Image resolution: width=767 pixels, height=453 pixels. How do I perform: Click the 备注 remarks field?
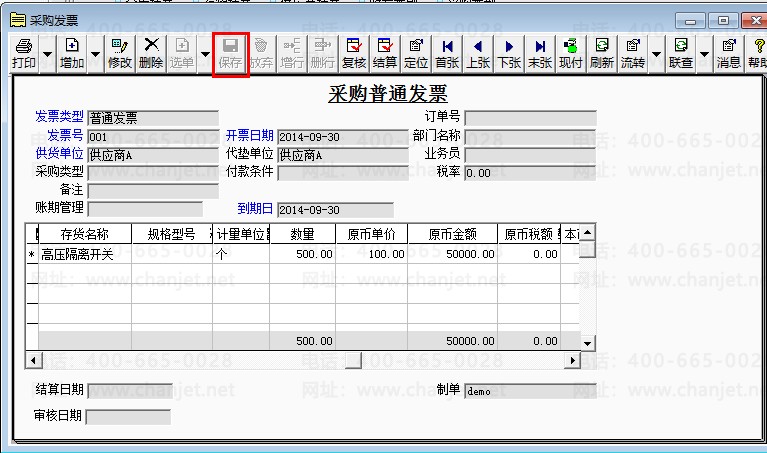coord(153,191)
